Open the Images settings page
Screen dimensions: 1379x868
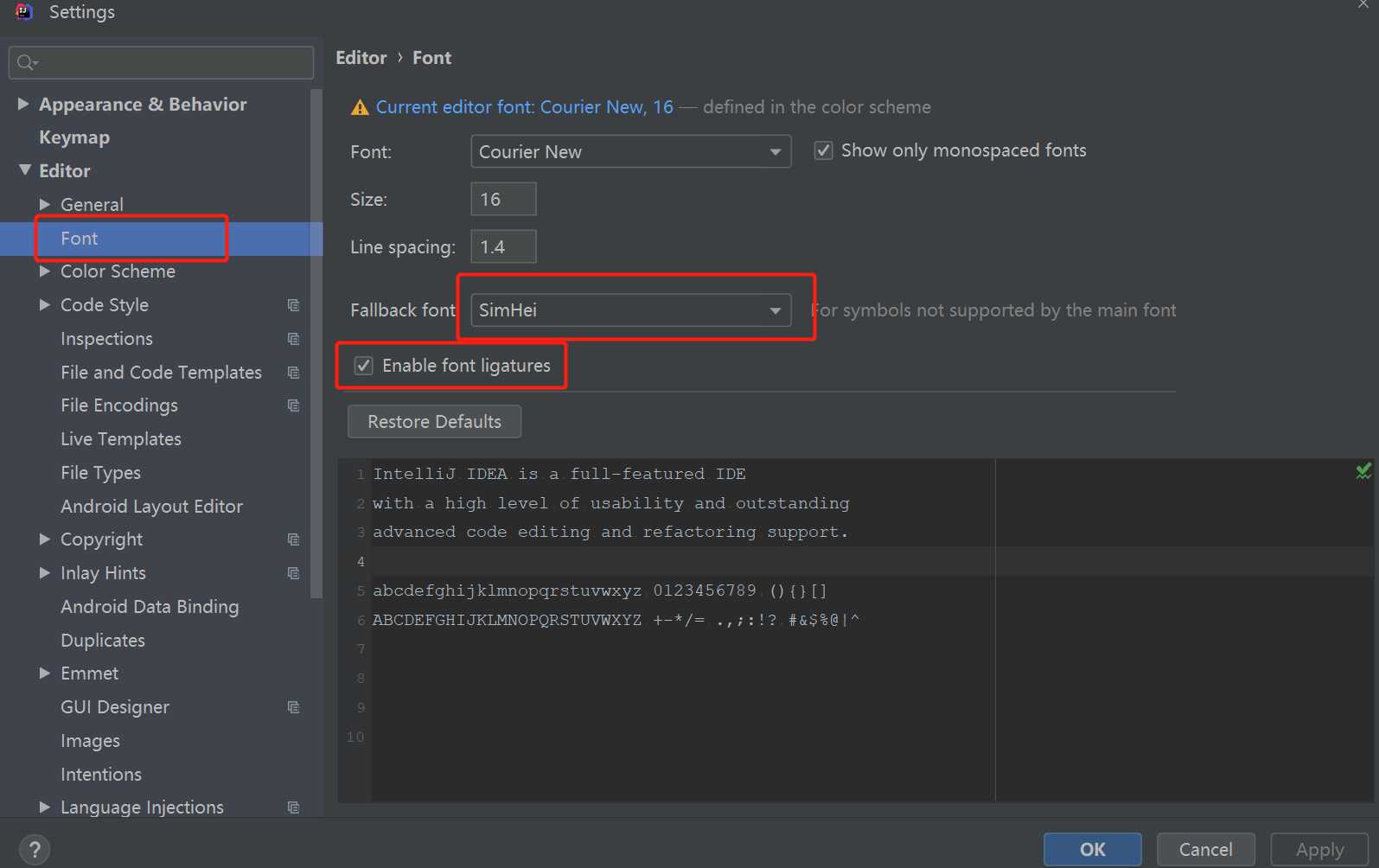point(90,741)
